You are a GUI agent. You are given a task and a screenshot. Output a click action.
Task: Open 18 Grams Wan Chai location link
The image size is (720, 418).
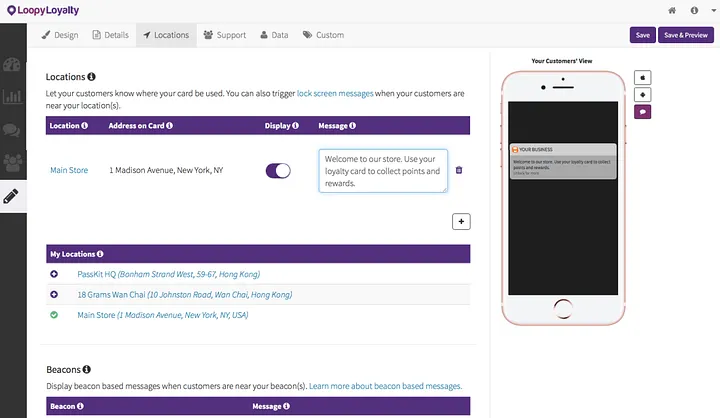pos(185,294)
